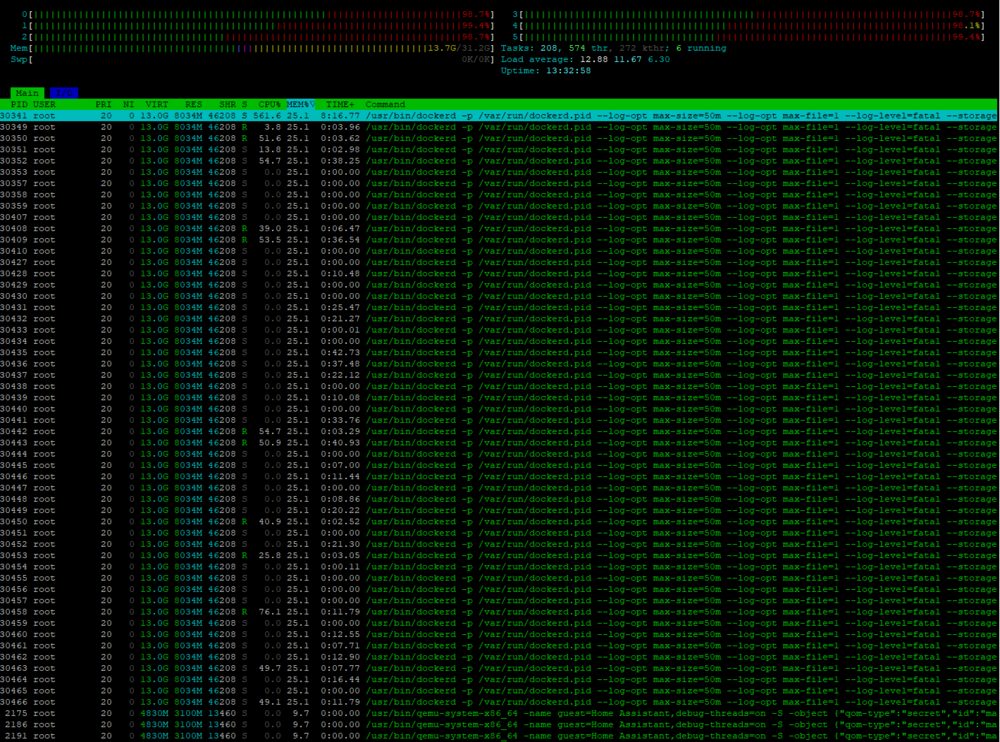Image resolution: width=1000 pixels, height=742 pixels.
Task: Sort by the Command column header
Action: click(385, 105)
